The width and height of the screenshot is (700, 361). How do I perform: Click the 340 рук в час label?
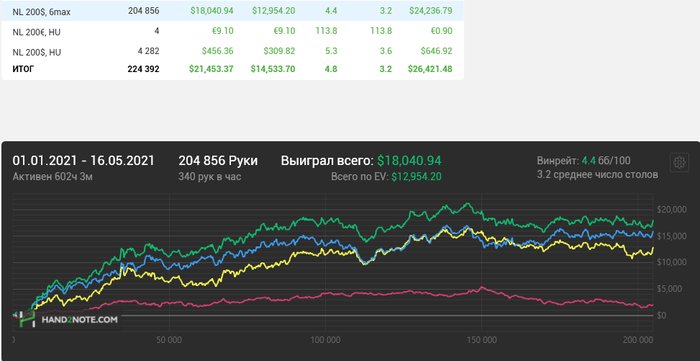tap(210, 177)
